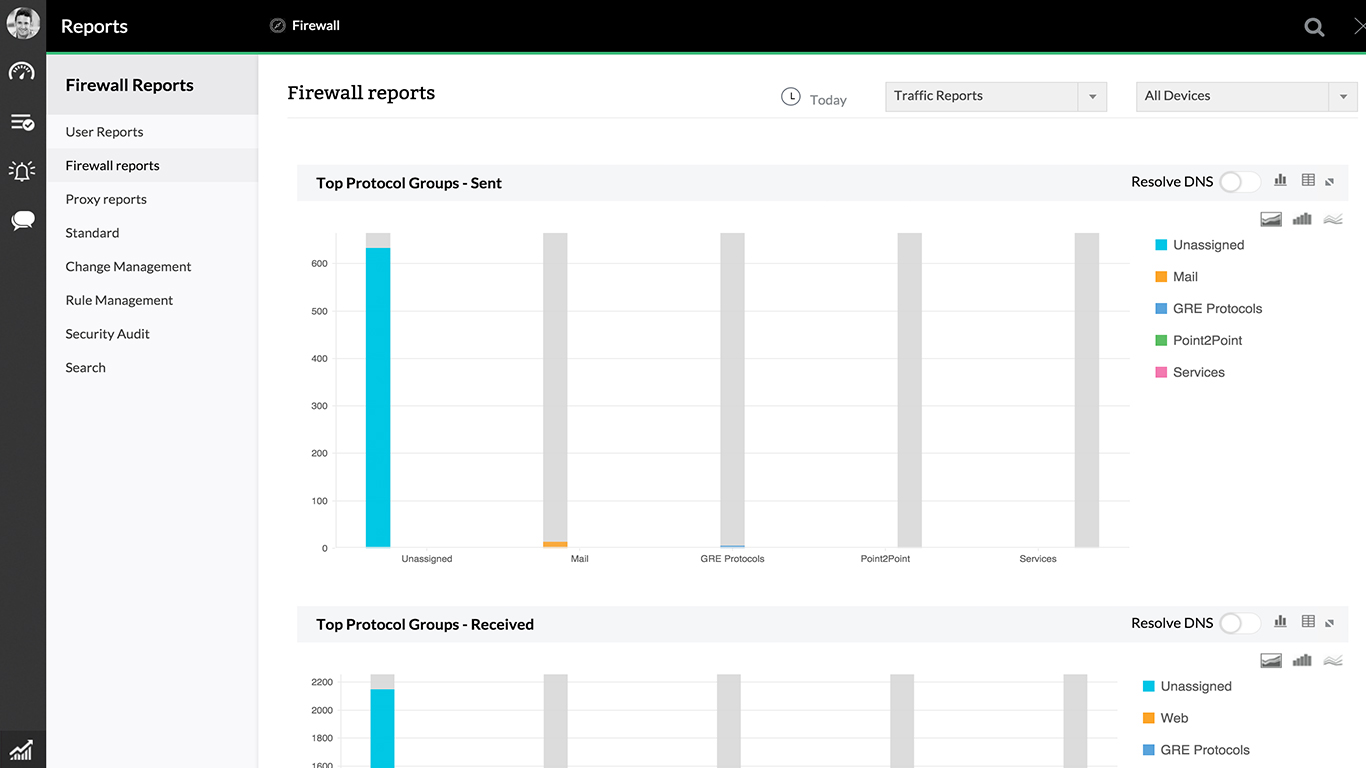Open the All Devices dropdown

pos(1247,96)
